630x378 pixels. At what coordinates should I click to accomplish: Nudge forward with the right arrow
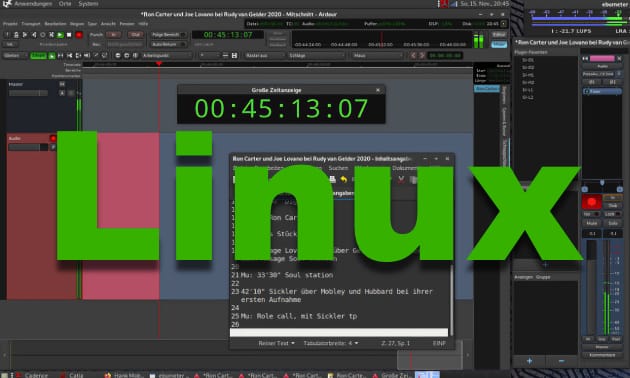(422, 55)
